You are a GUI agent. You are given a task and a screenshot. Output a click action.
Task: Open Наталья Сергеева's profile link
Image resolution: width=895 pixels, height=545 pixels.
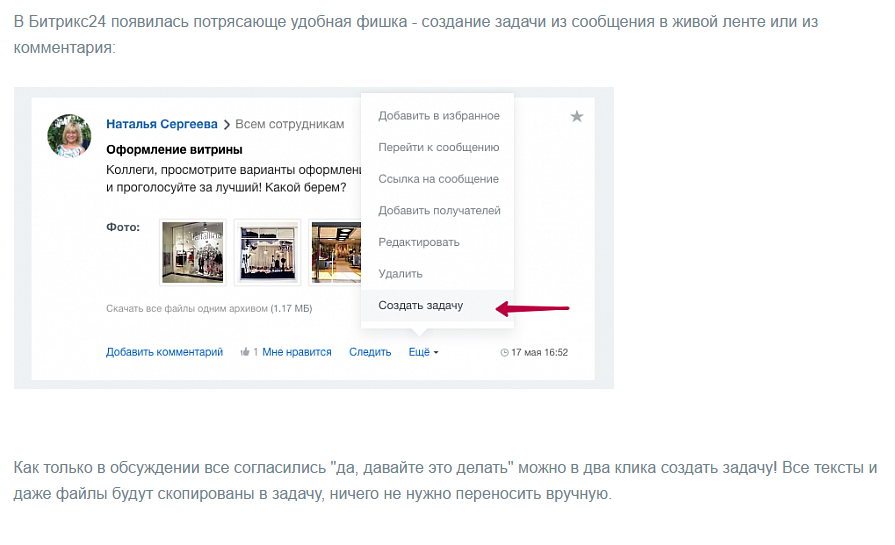click(x=162, y=124)
